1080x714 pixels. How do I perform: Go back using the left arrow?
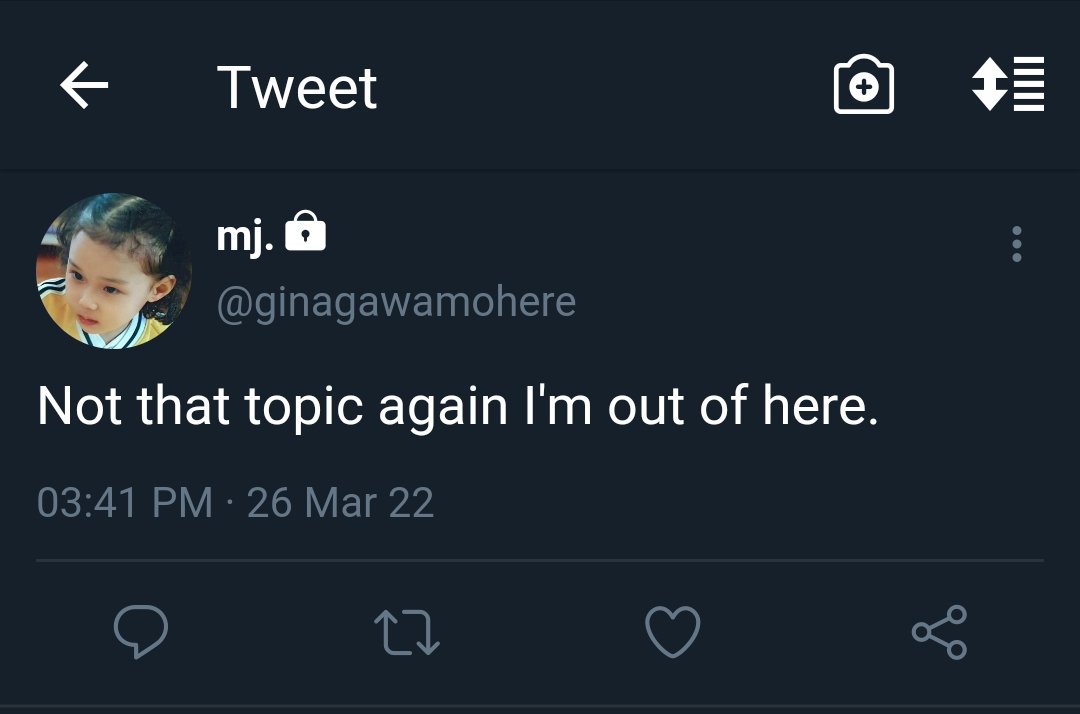84,85
